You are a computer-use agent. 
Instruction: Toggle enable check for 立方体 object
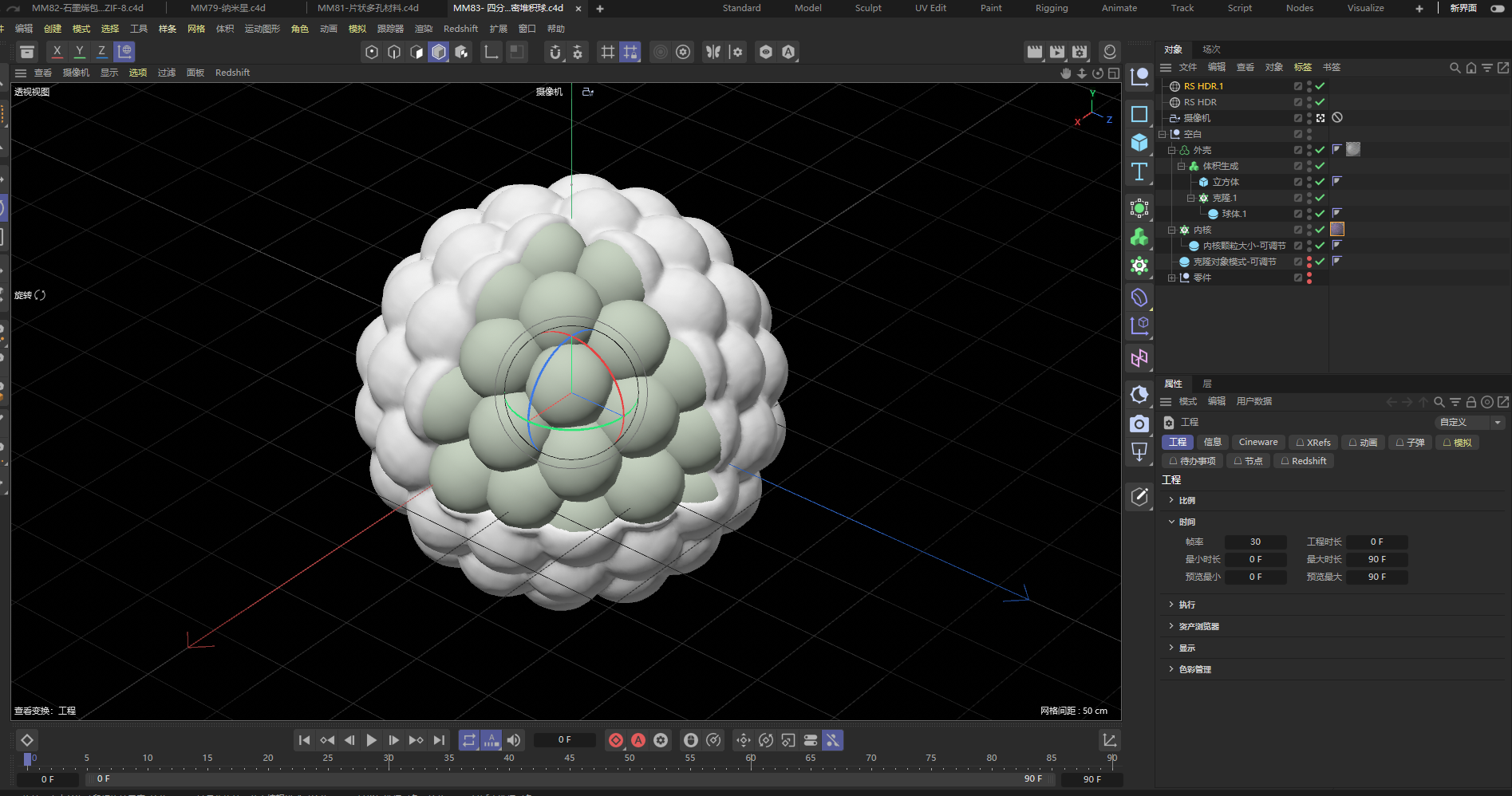[1321, 182]
